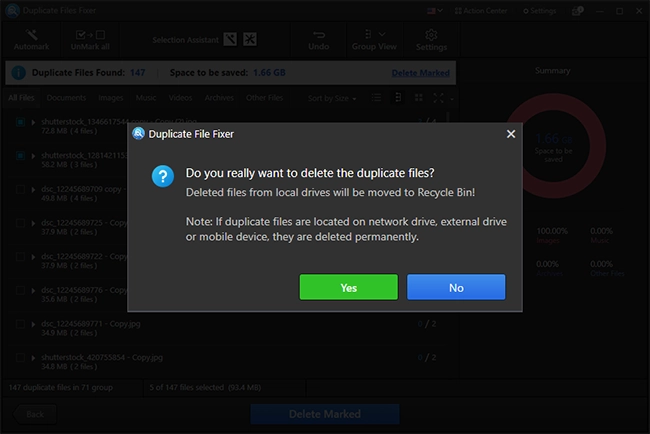The height and width of the screenshot is (434, 650).
Task: Expand the shutterstock_128142115 group arrow
Action: [33, 156]
